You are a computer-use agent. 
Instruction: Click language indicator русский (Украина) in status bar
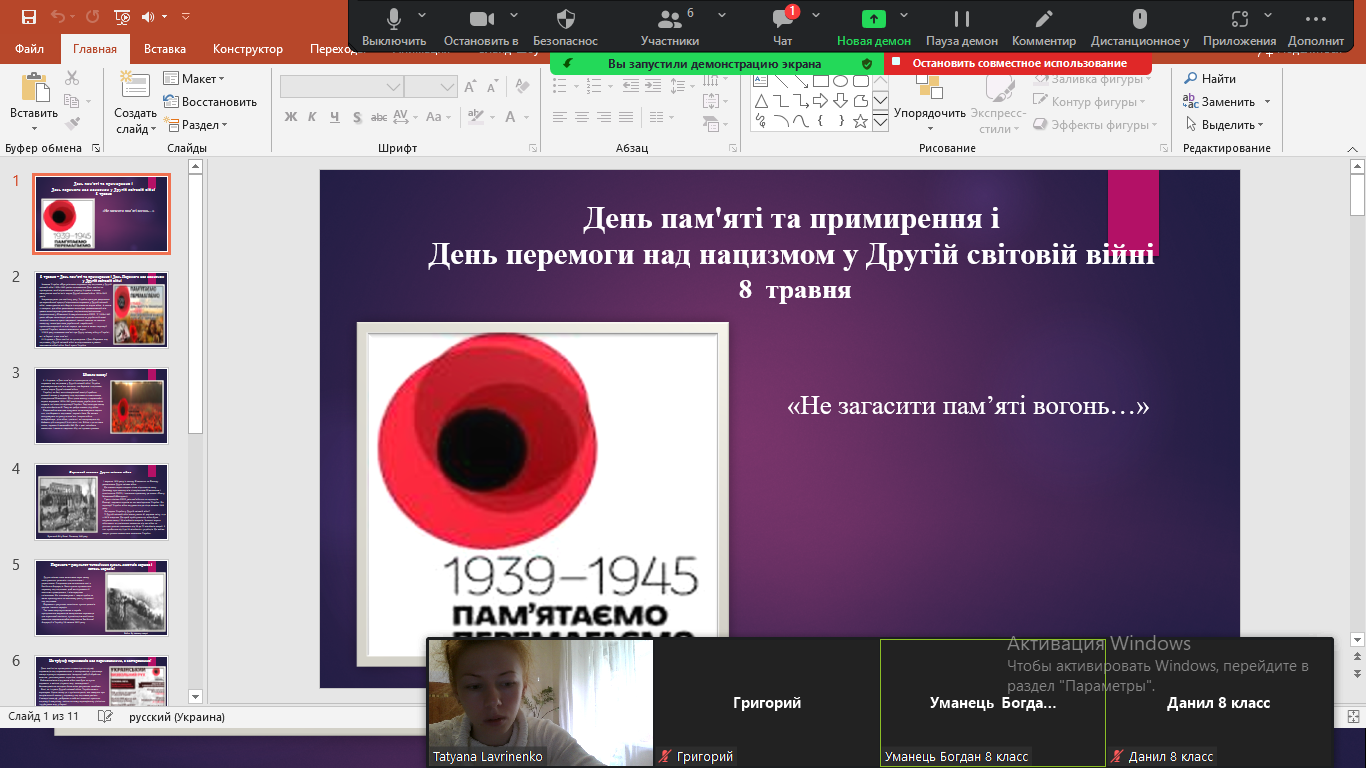click(177, 717)
